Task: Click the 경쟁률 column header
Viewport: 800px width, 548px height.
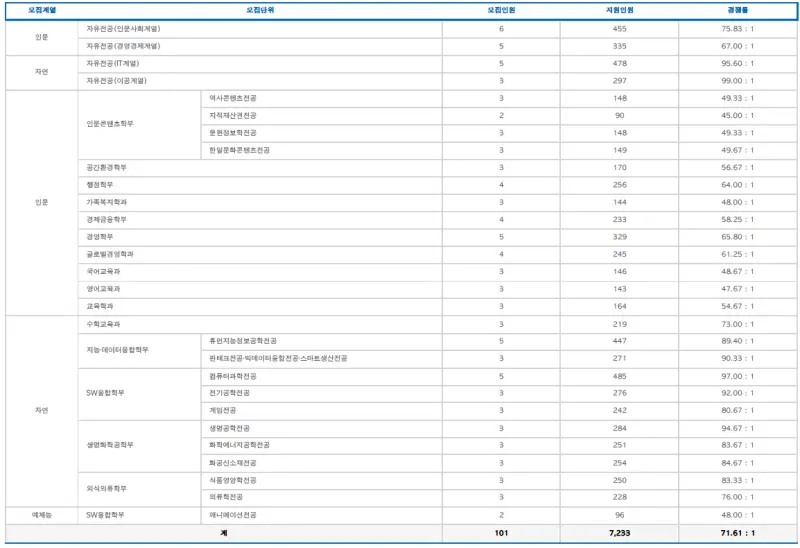Action: [737, 10]
